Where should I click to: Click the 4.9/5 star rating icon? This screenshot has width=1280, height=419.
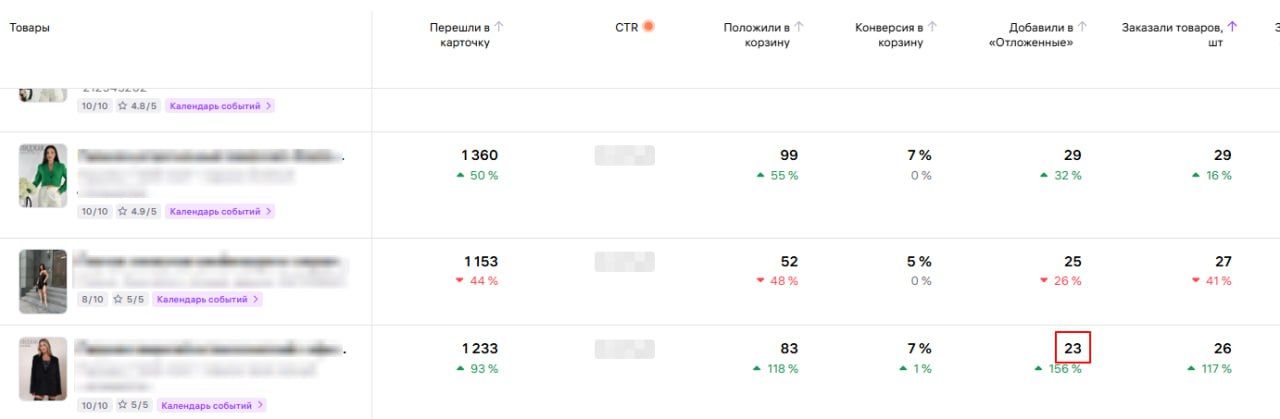123,212
